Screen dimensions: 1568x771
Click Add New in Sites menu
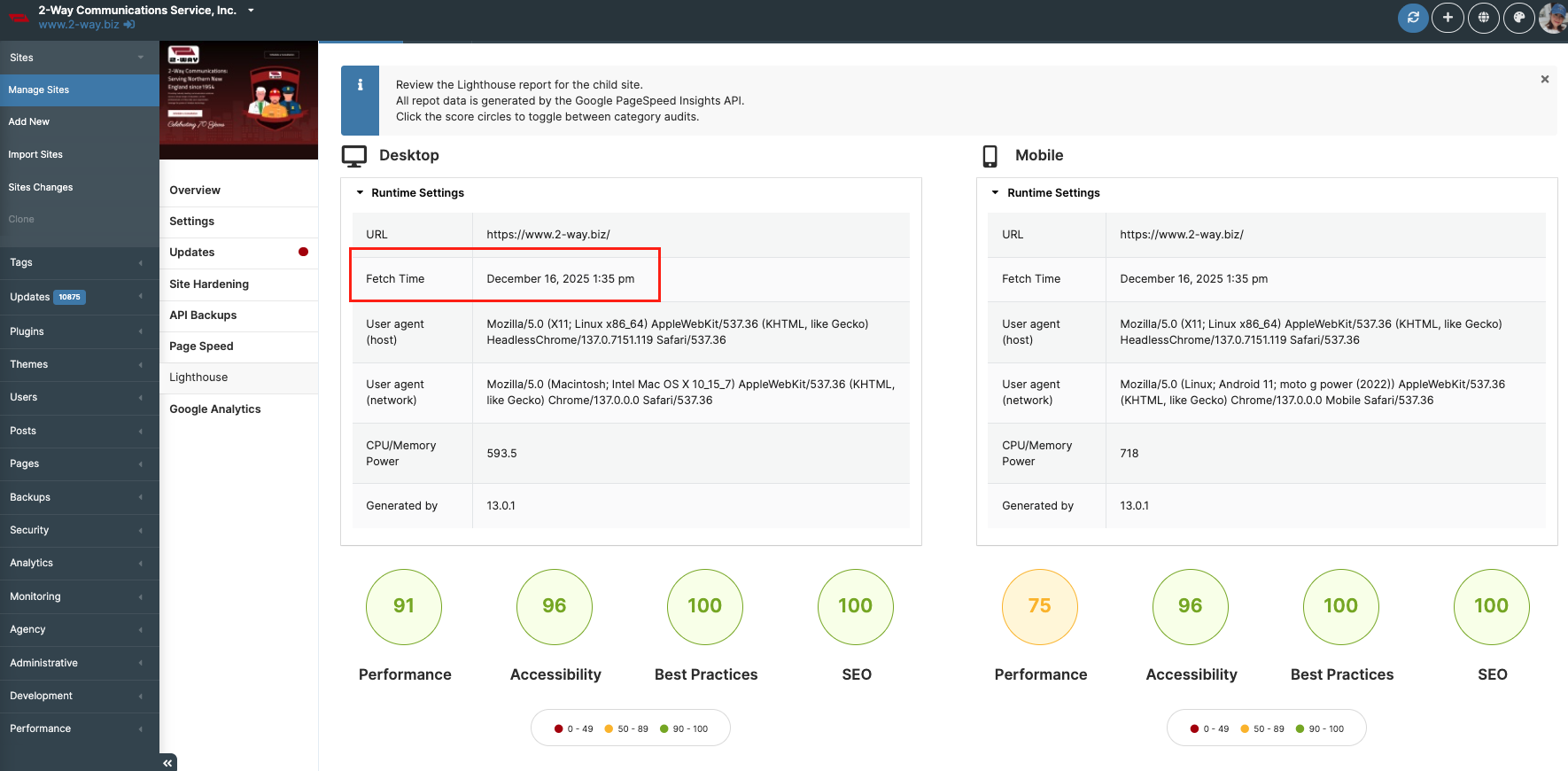29,122
